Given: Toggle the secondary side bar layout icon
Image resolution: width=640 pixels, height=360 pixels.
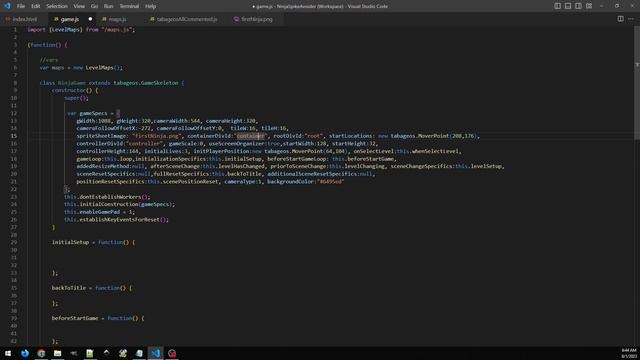Looking at the screenshot, I should click(578, 6).
